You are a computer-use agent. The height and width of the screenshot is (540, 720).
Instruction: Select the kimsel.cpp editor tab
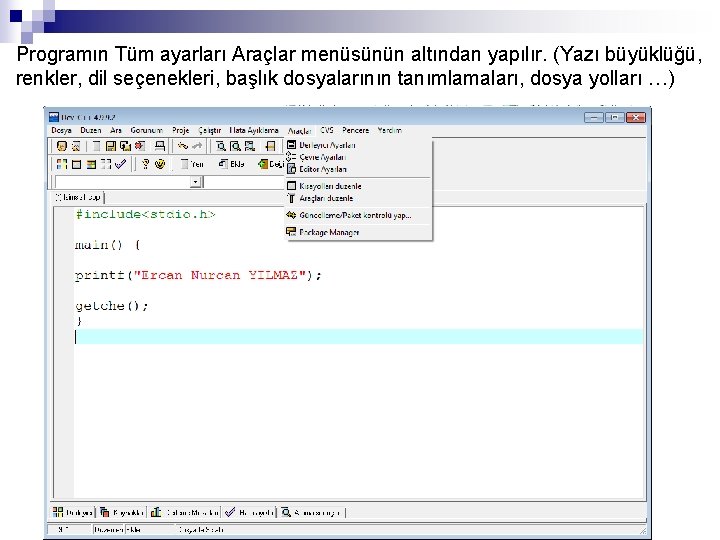(x=78, y=197)
